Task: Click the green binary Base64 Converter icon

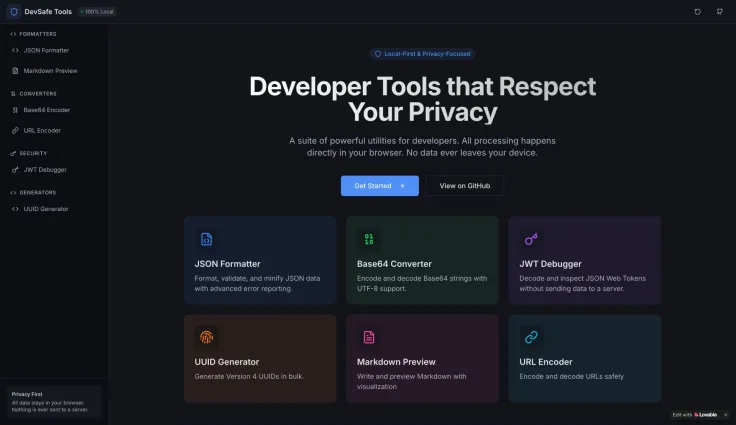Action: 369,239
